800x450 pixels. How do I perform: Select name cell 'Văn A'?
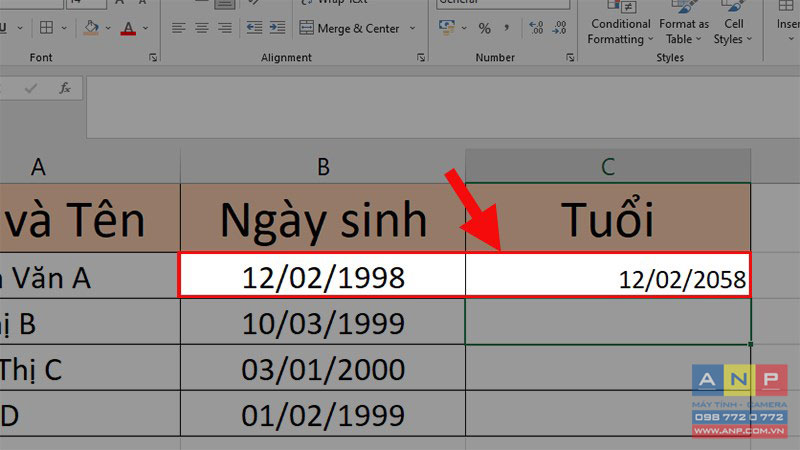90,276
